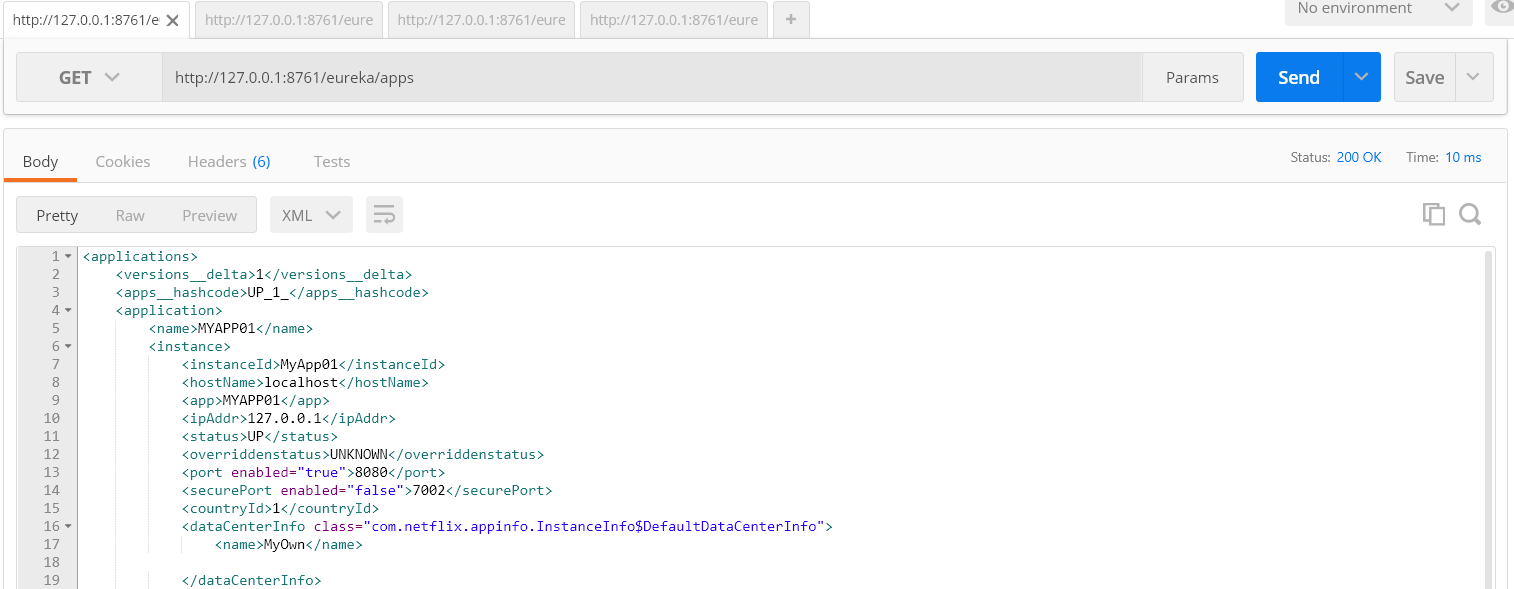Screen dimensions: 1514x589
Task: Select Raw response view
Action: 130,215
